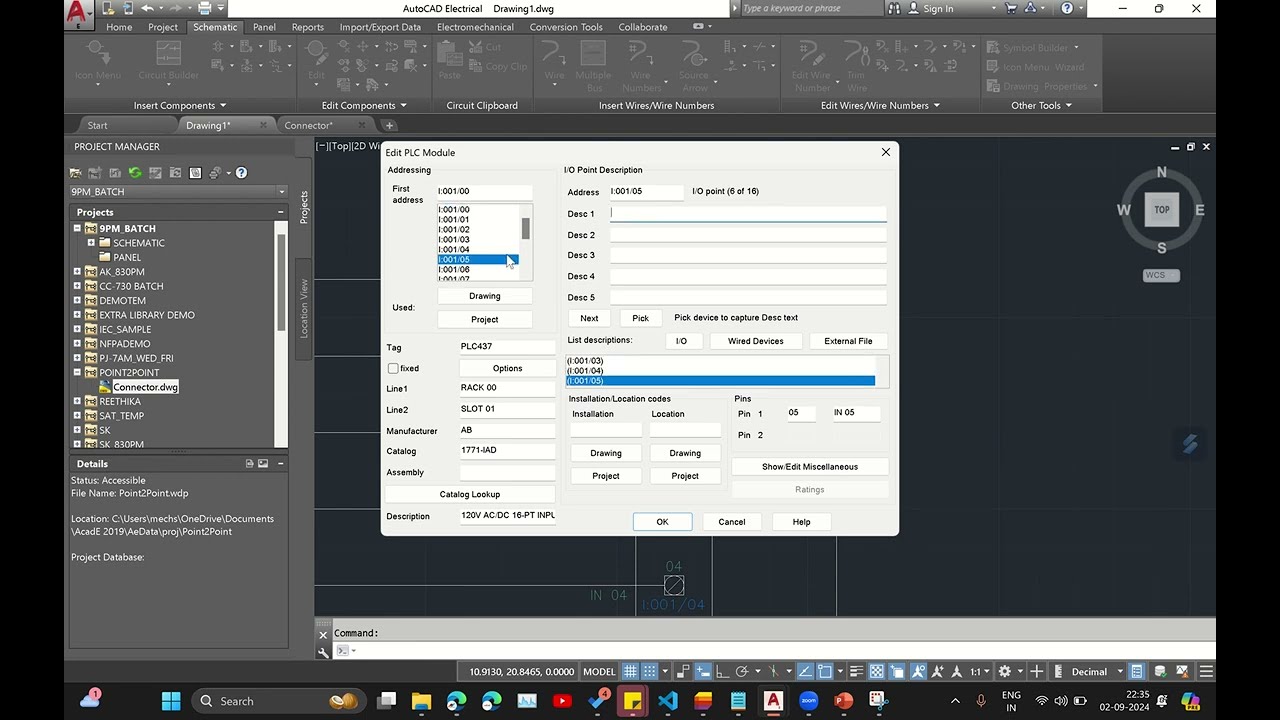The height and width of the screenshot is (720, 1280).
Task: Open the Decimal units dropdown
Action: point(1096,672)
